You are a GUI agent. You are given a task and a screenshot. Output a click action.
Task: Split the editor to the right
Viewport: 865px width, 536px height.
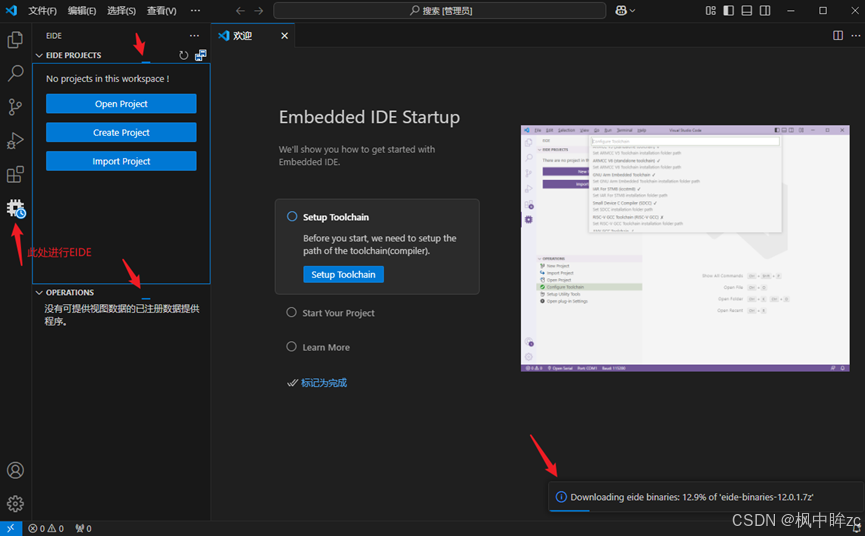click(x=837, y=35)
